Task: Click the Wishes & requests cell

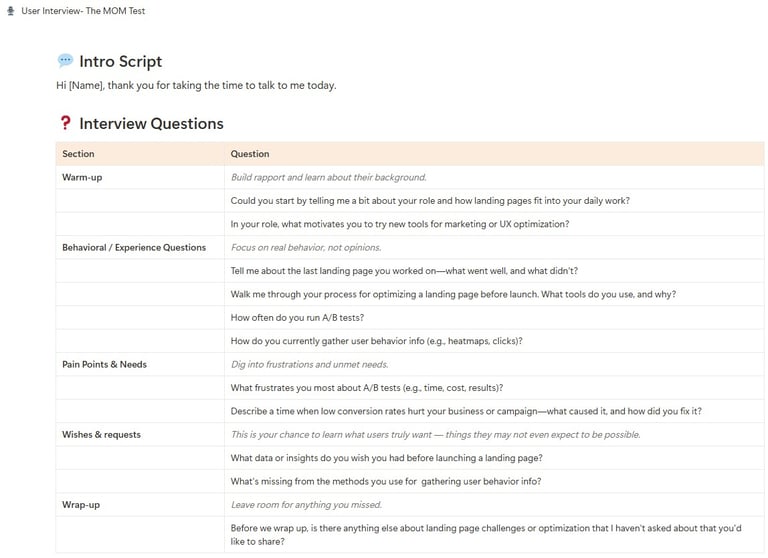Action: point(140,435)
